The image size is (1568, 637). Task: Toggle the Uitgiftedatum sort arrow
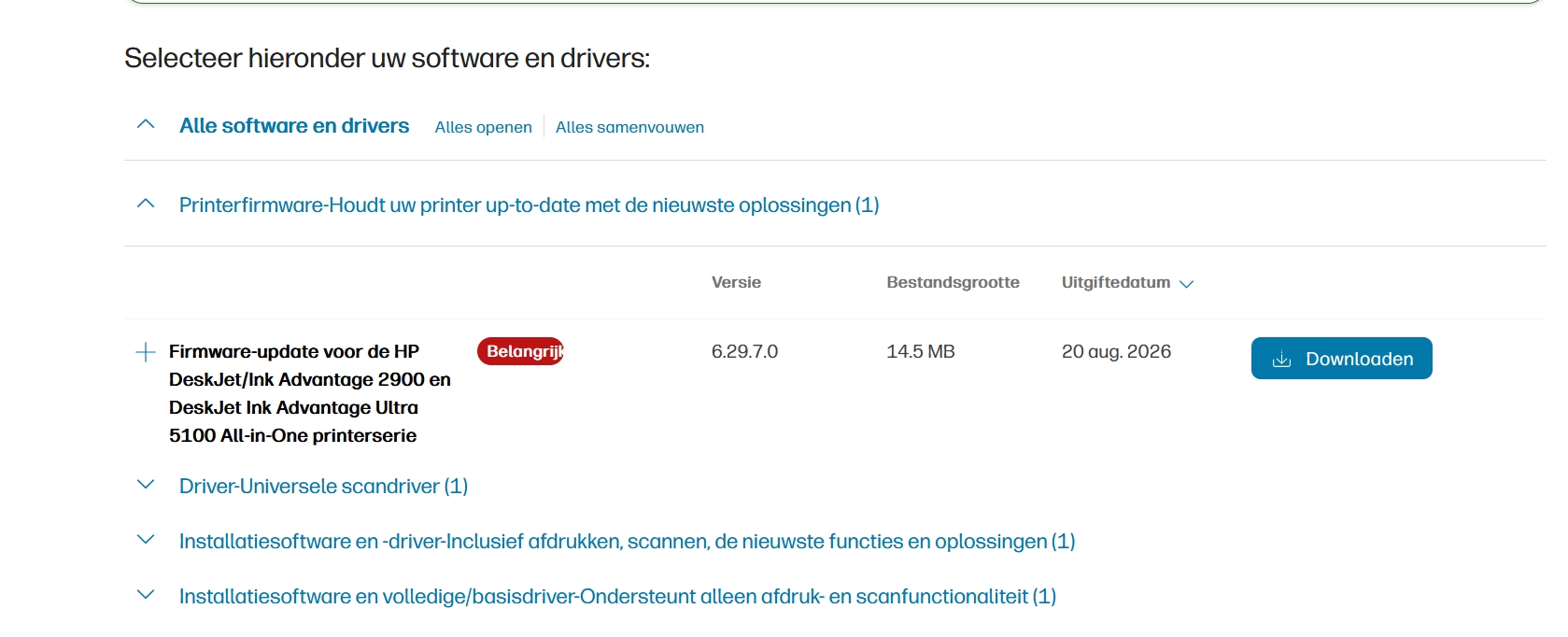pyautogui.click(x=1187, y=284)
